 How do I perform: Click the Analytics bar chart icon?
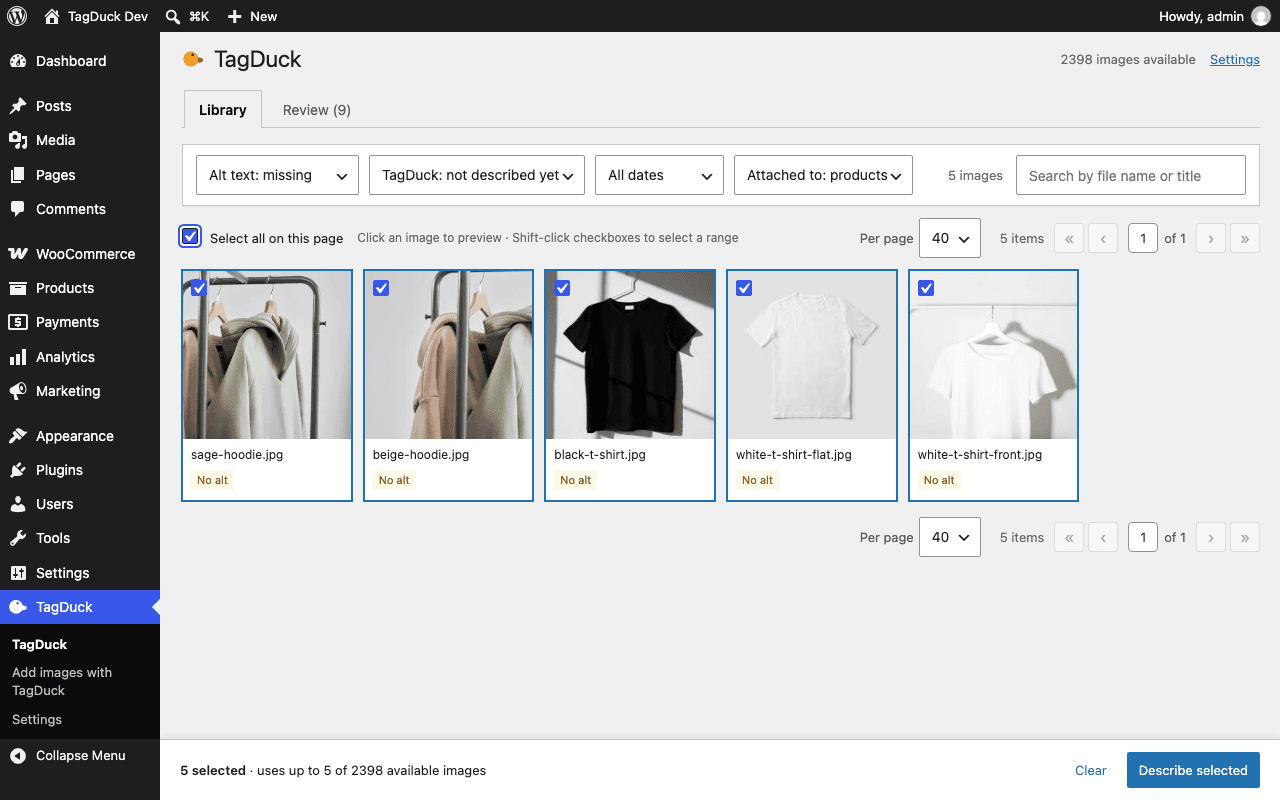pyautogui.click(x=18, y=357)
